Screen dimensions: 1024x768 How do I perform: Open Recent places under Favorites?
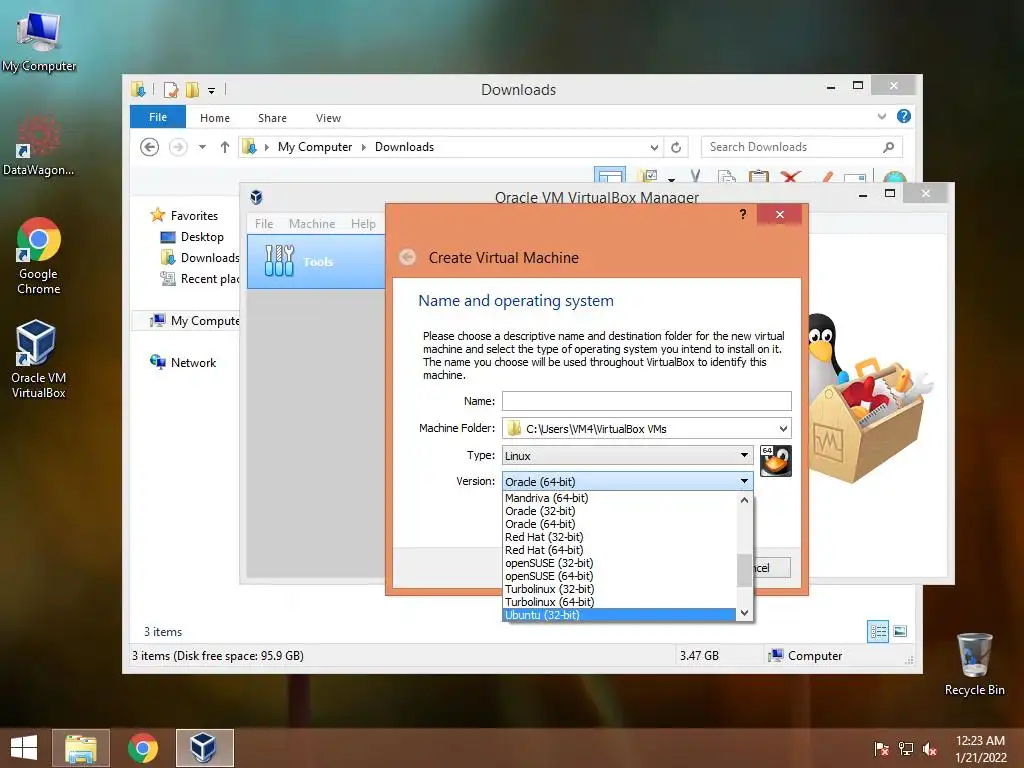[x=200, y=279]
